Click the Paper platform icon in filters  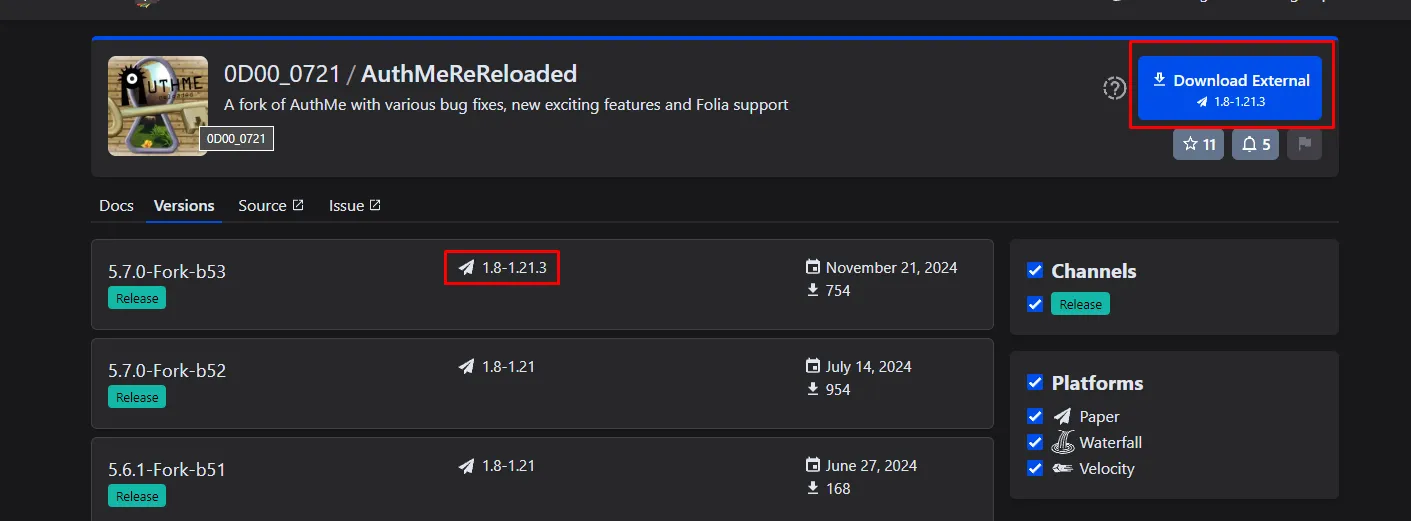tap(1062, 416)
